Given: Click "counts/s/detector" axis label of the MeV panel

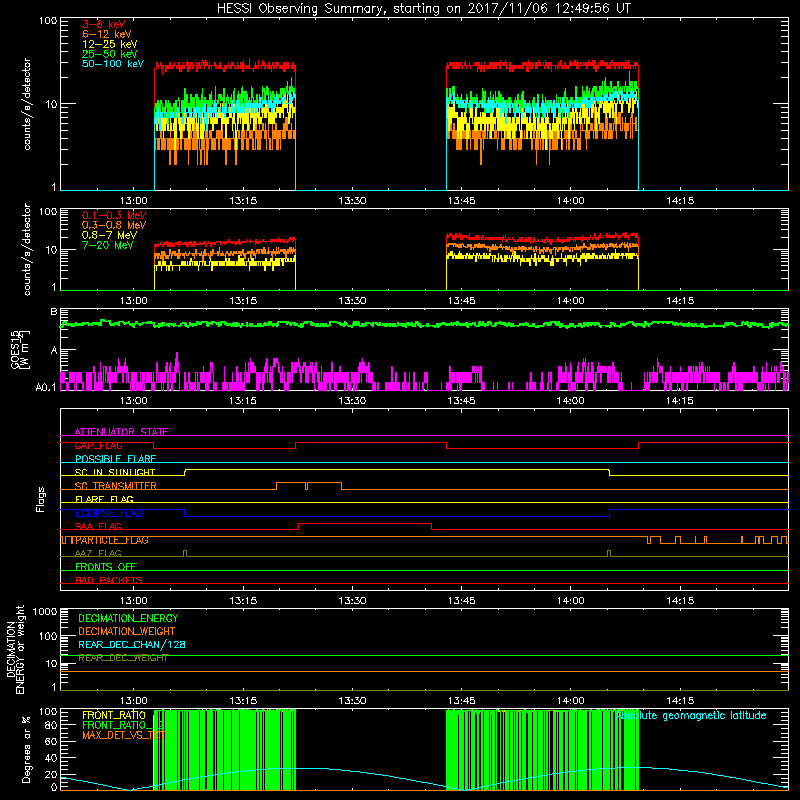Looking at the screenshot, I should [x=26, y=249].
